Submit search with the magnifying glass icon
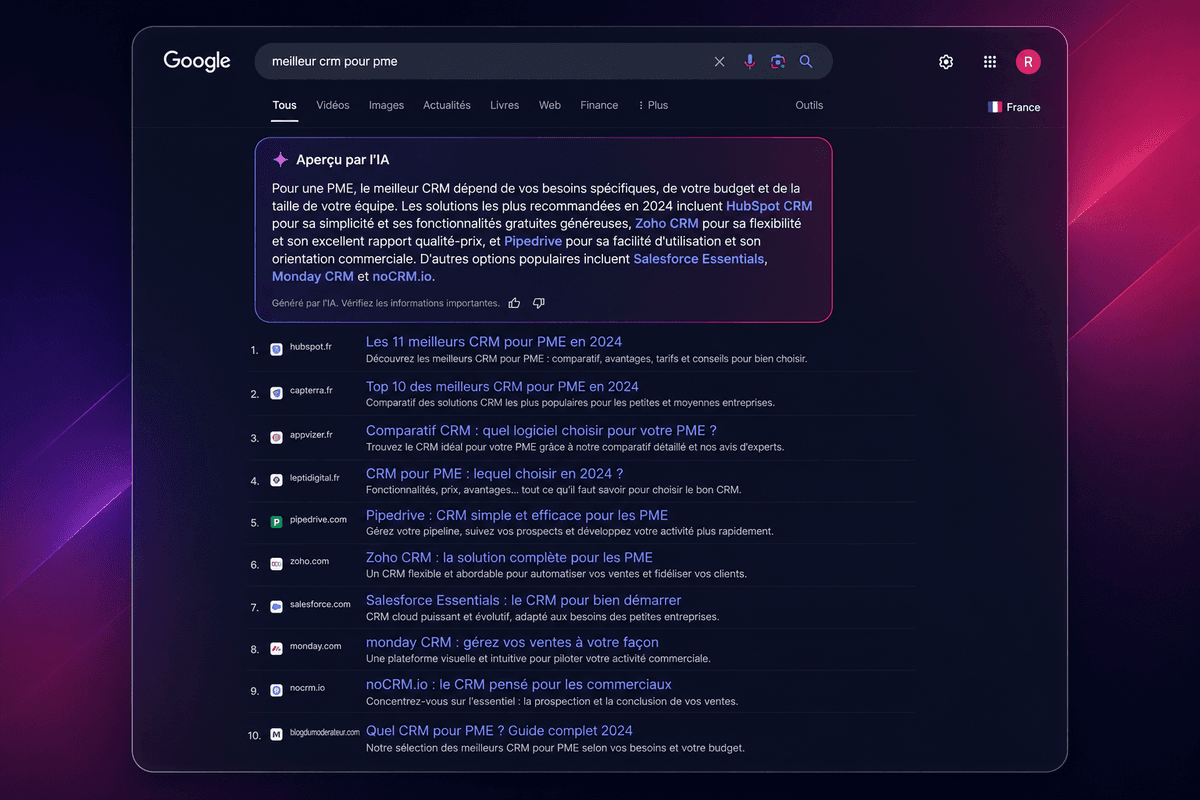The width and height of the screenshot is (1200, 800). [806, 62]
